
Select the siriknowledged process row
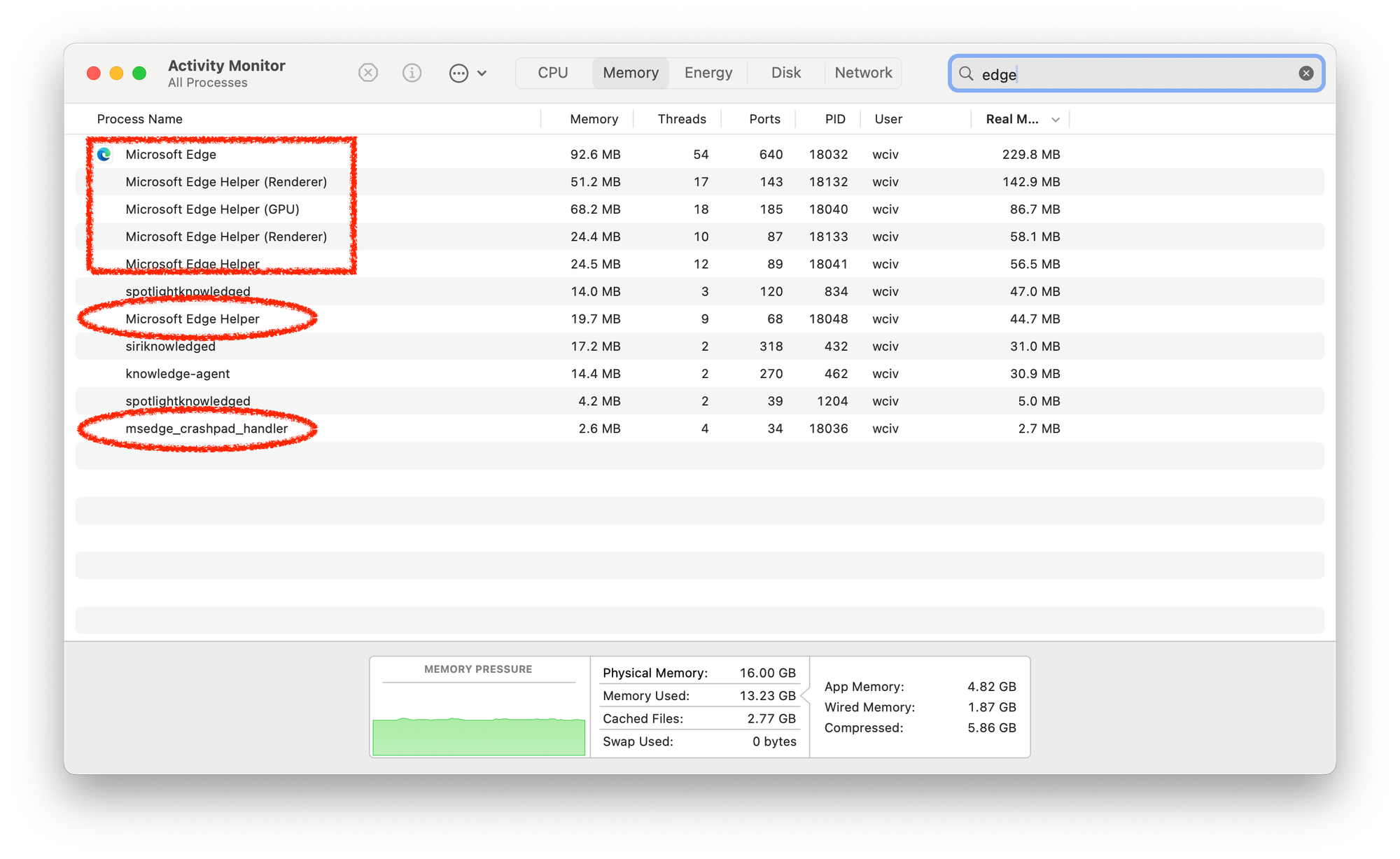coord(700,346)
